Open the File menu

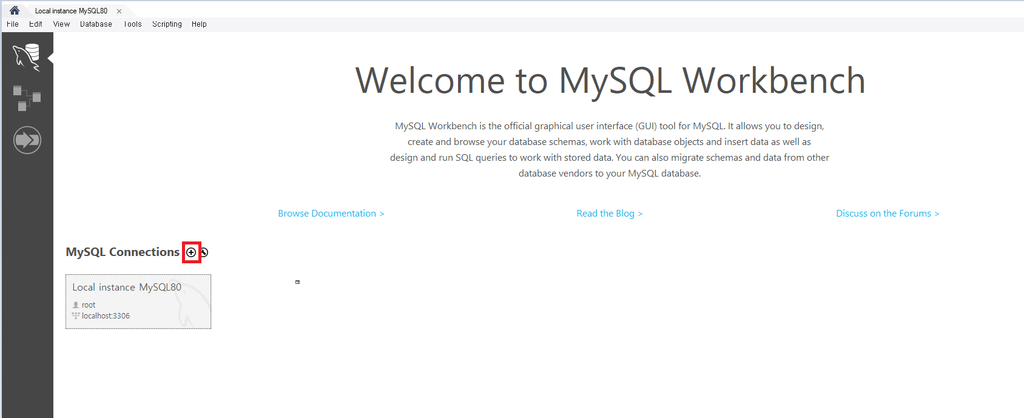(x=12, y=24)
